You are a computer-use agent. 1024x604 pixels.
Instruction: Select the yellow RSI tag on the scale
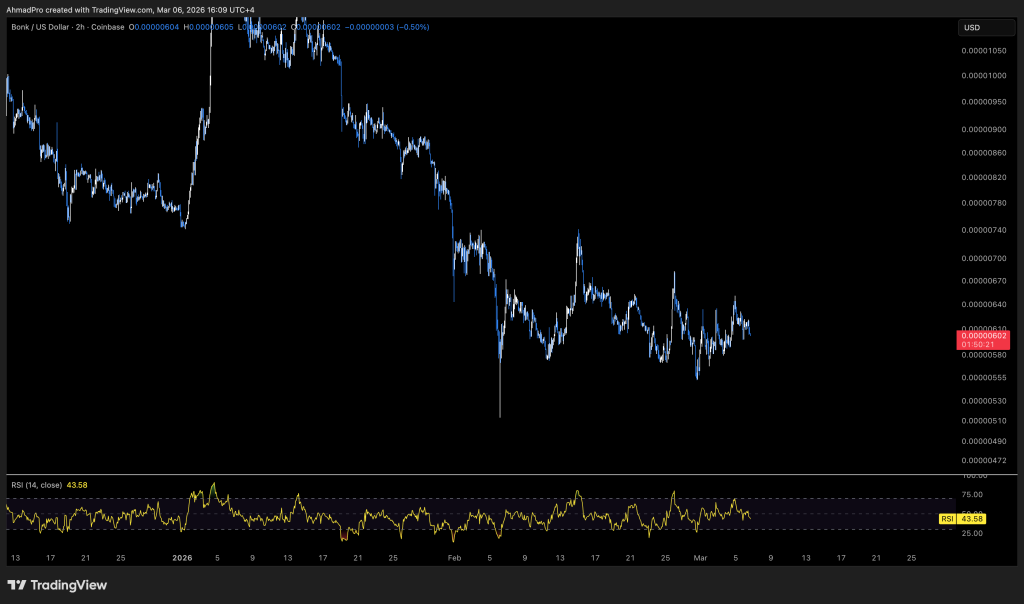click(946, 519)
